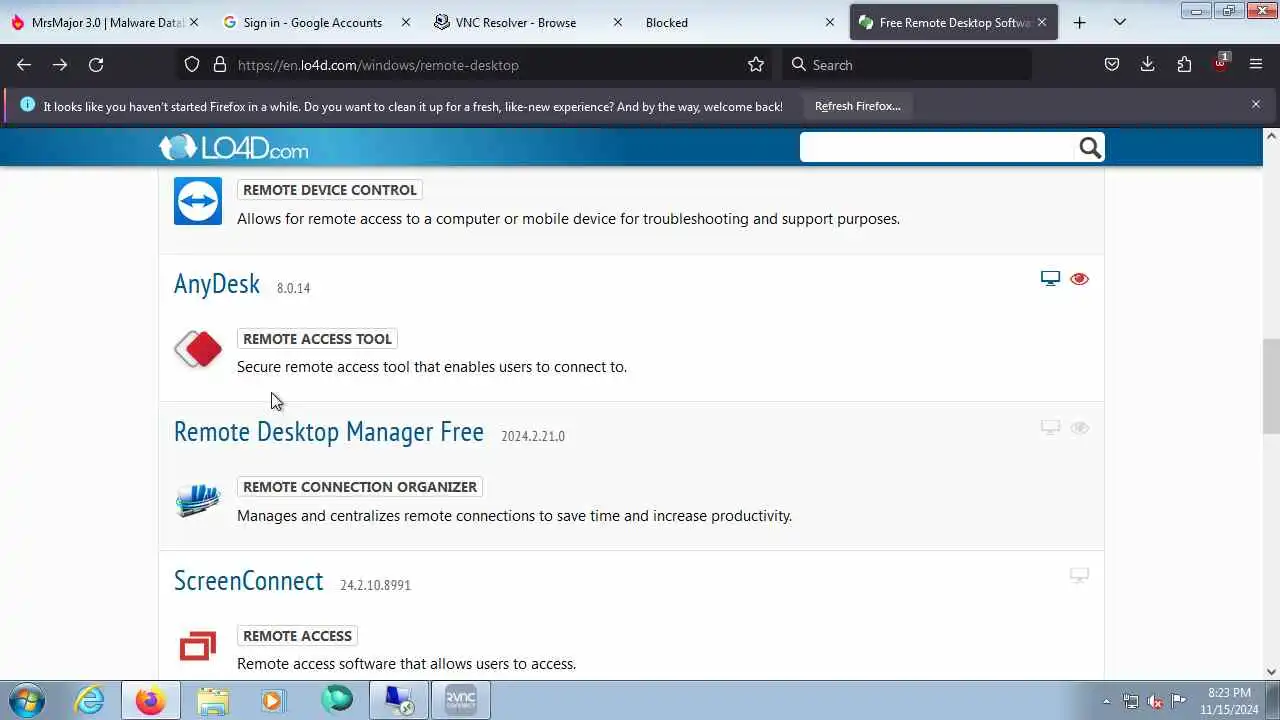The image size is (1280, 720).
Task: Toggle faded eye icon beside Remote Desktop Manager
Action: (1079, 427)
